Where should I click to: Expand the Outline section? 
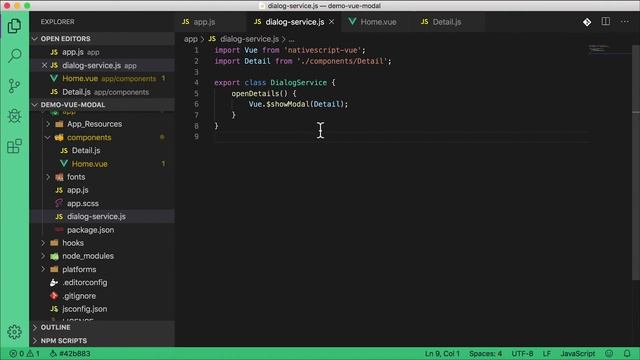click(x=56, y=327)
